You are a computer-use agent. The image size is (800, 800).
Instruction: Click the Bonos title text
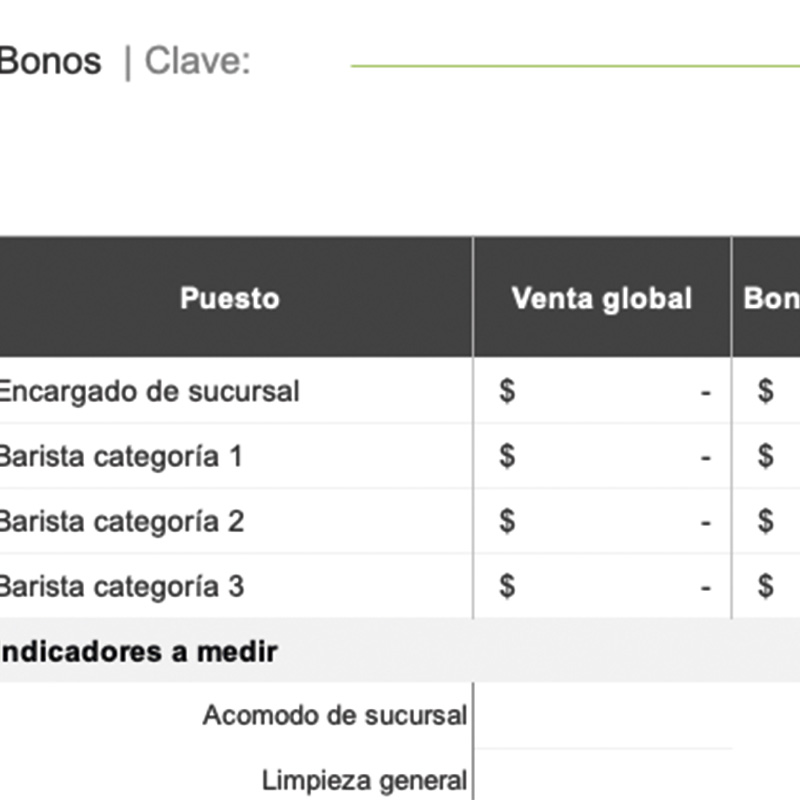tap(50, 62)
